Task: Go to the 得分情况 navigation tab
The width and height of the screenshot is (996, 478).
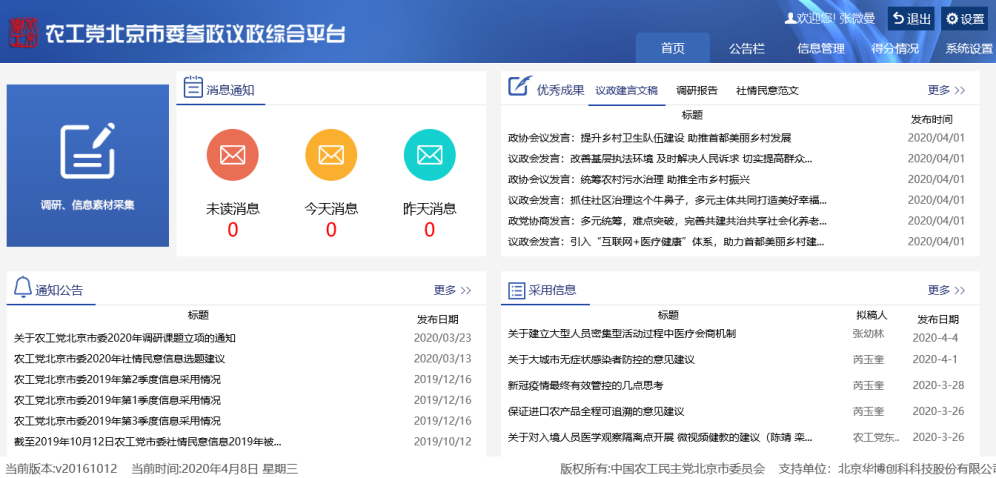Action: click(895, 48)
